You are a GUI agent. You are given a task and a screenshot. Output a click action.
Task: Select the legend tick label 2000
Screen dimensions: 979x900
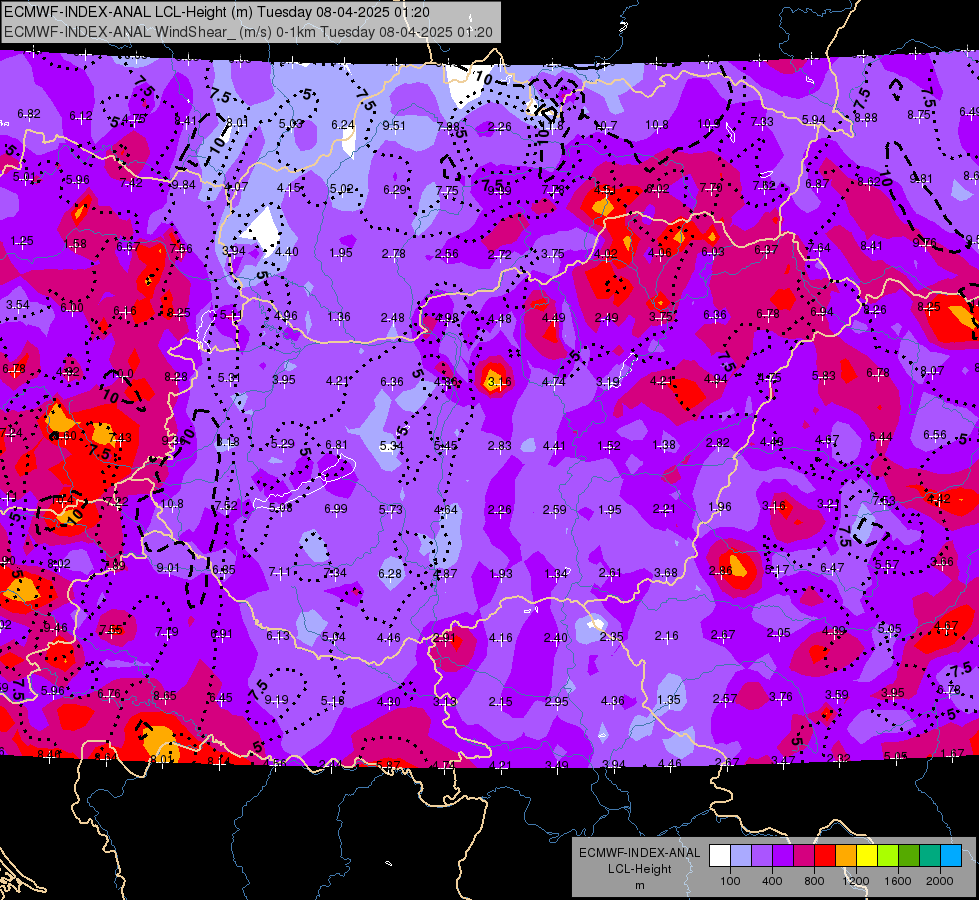pyautogui.click(x=940, y=881)
